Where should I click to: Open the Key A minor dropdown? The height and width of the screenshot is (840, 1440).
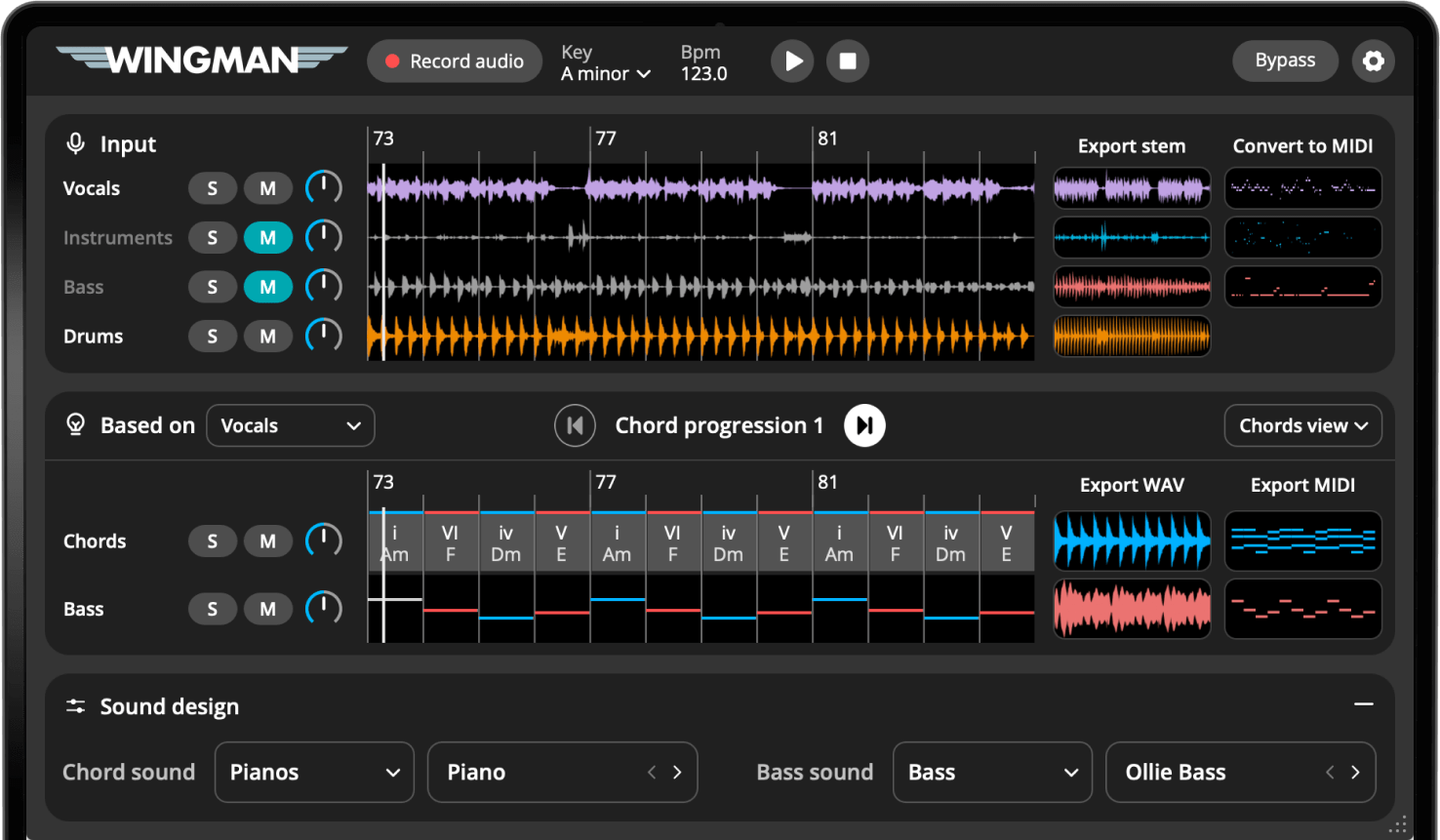[606, 73]
